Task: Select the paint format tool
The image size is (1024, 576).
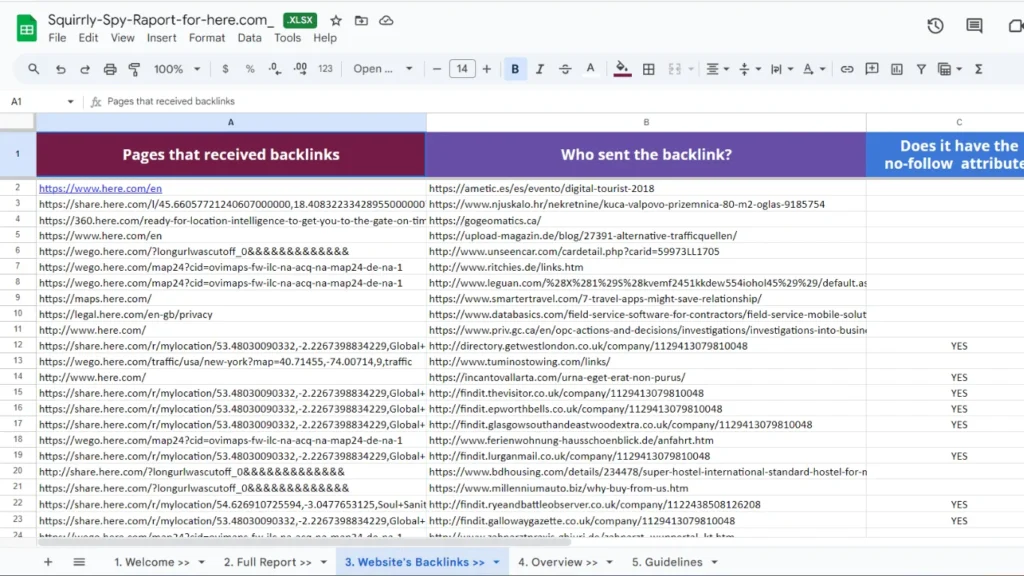Action: pyautogui.click(x=135, y=69)
